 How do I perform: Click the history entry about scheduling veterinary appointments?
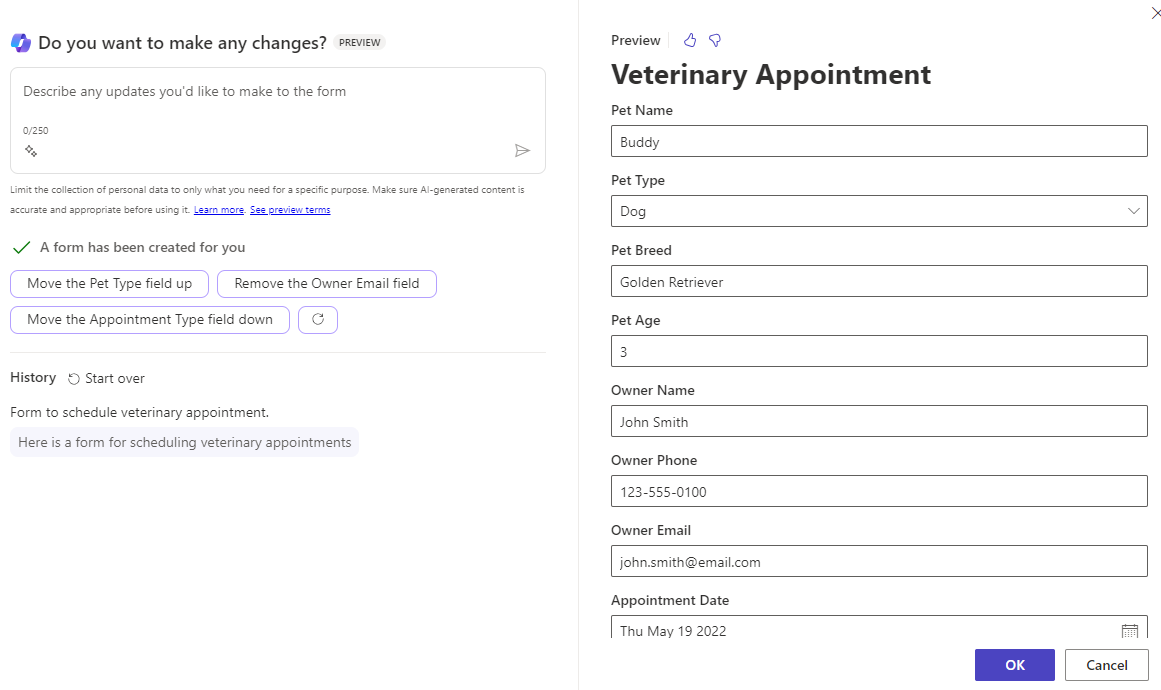click(184, 441)
